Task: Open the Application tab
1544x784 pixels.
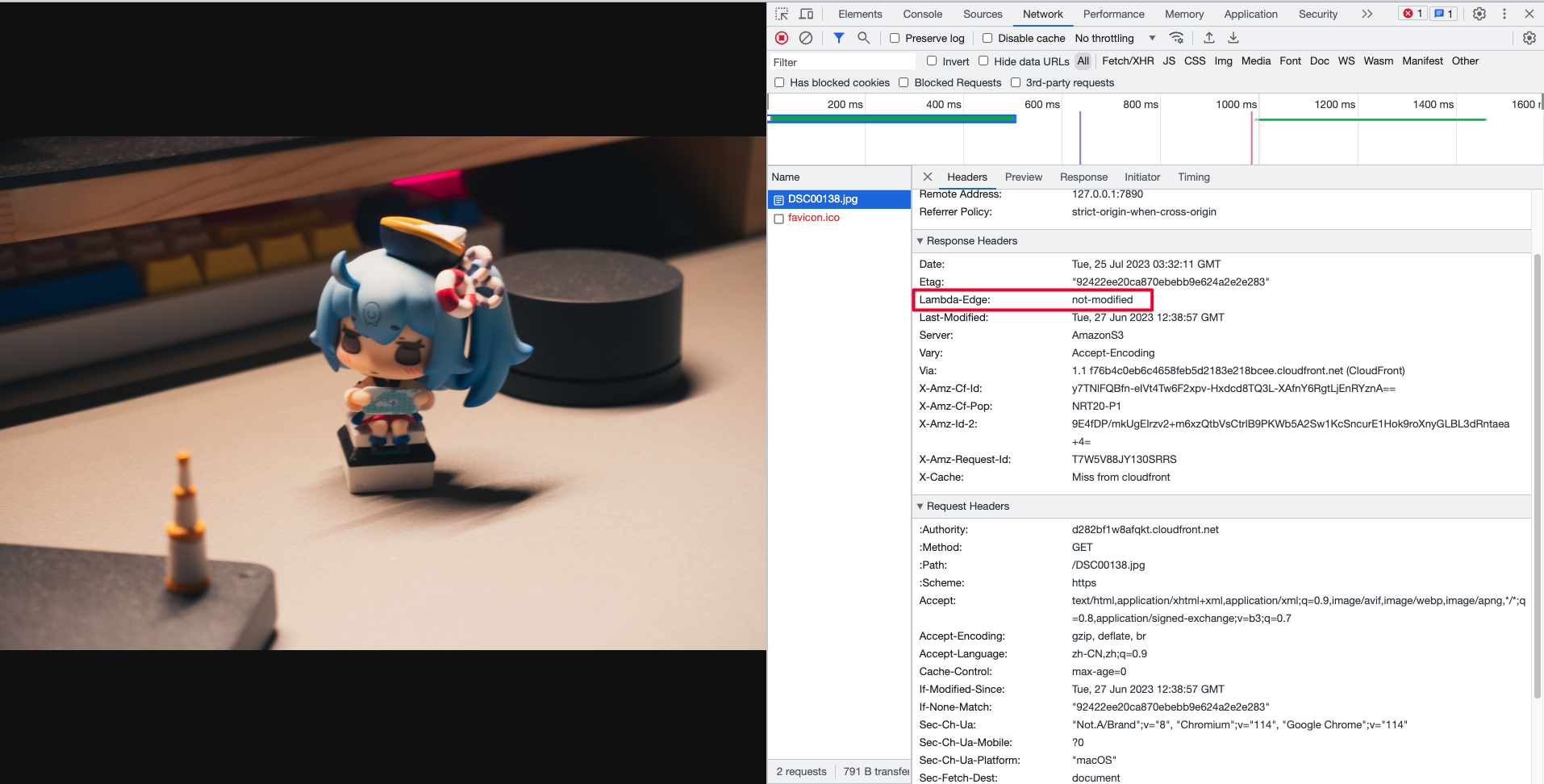Action: (x=1250, y=14)
